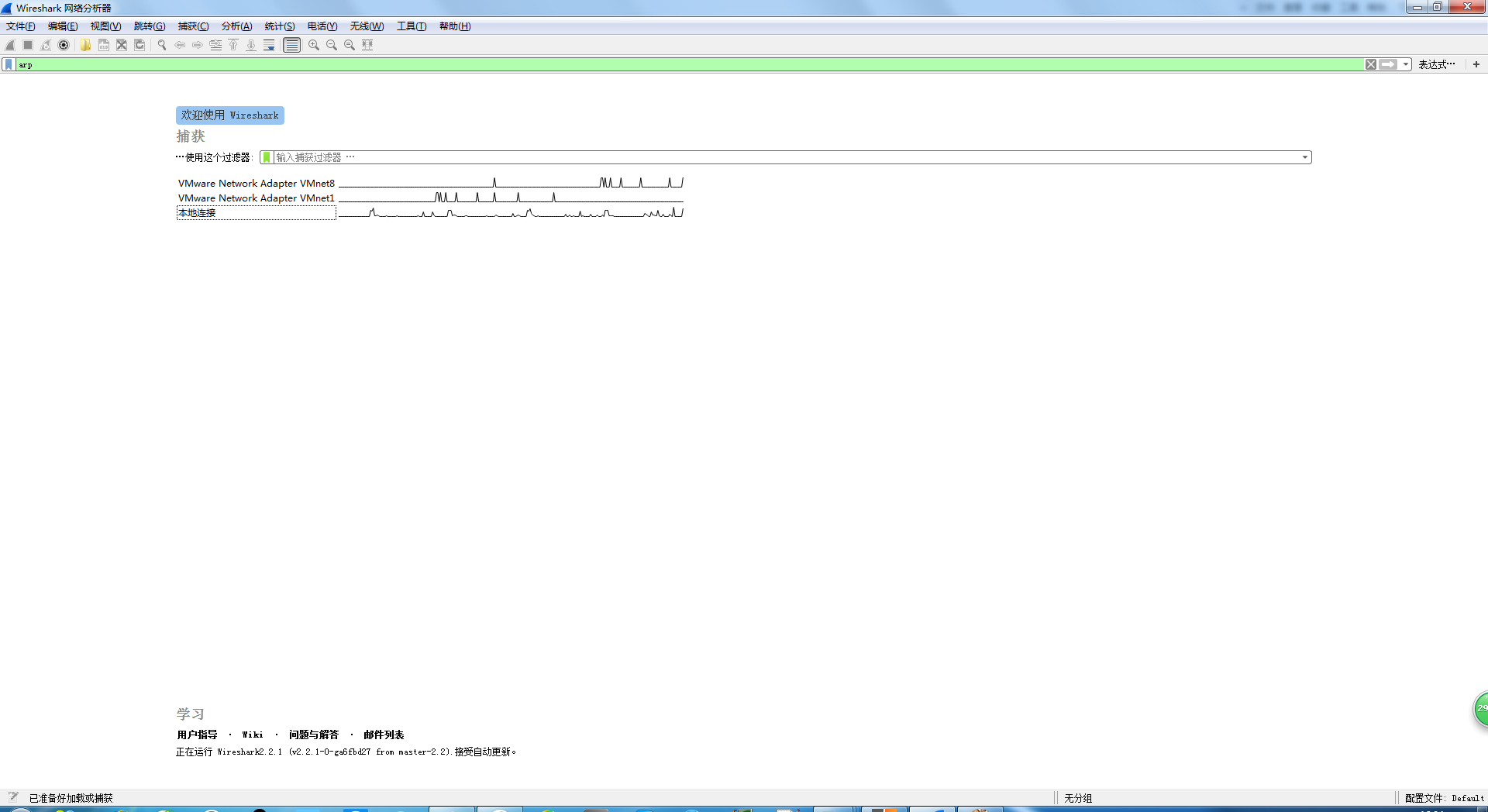This screenshot has width=1488, height=812.
Task: Go to next packet arrow icon
Action: [x=197, y=45]
